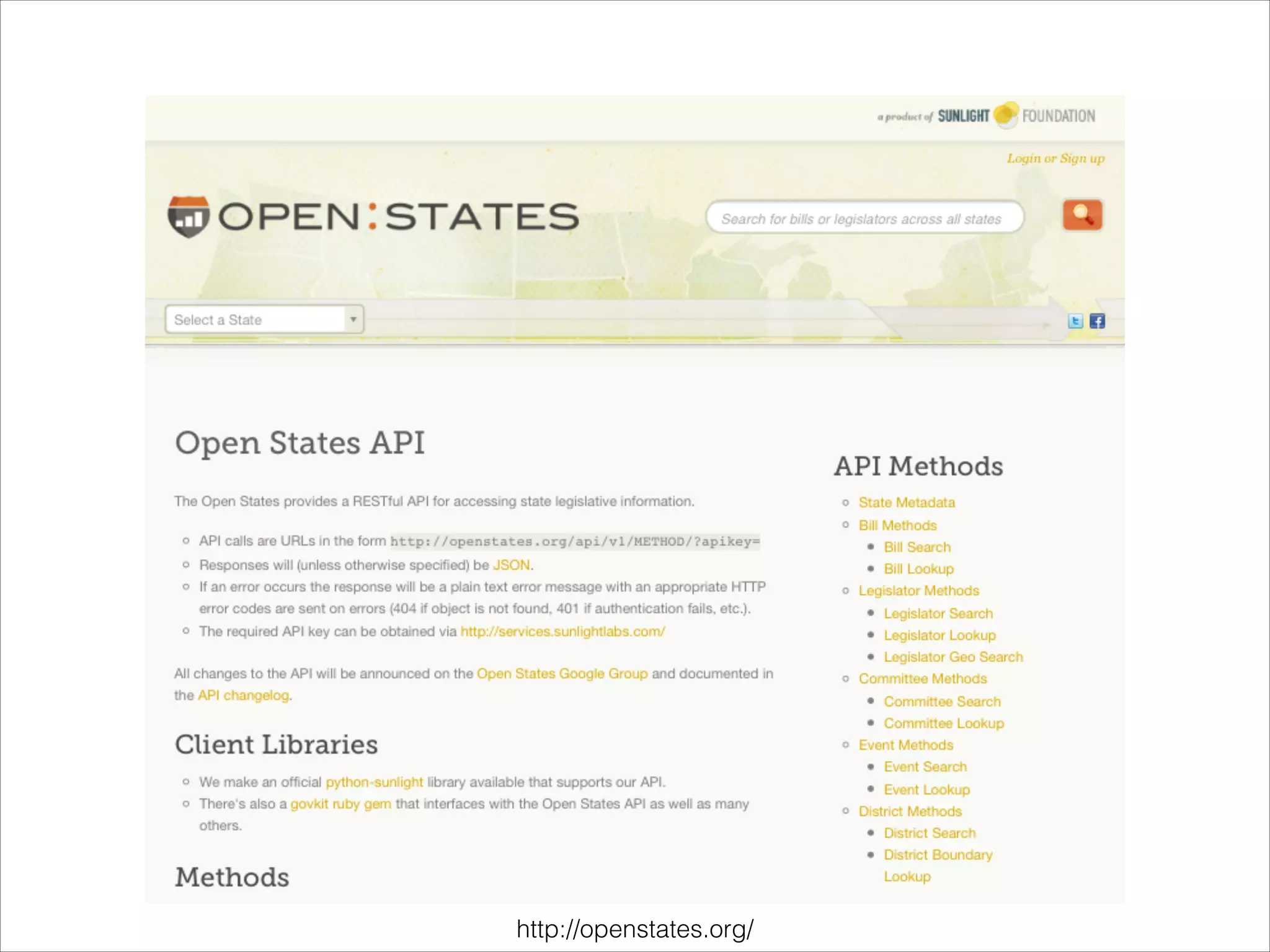Open the govkit ruby gem link

click(x=340, y=804)
